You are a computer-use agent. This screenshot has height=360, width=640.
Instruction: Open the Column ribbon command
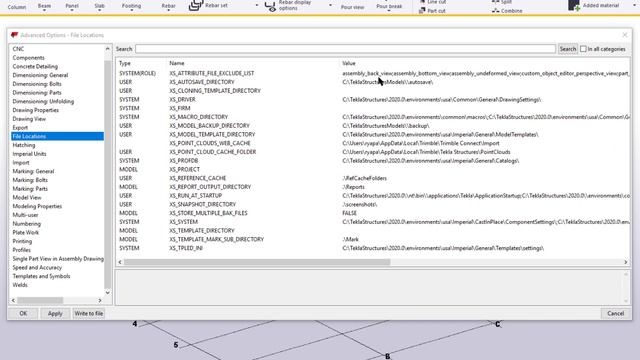17,7
